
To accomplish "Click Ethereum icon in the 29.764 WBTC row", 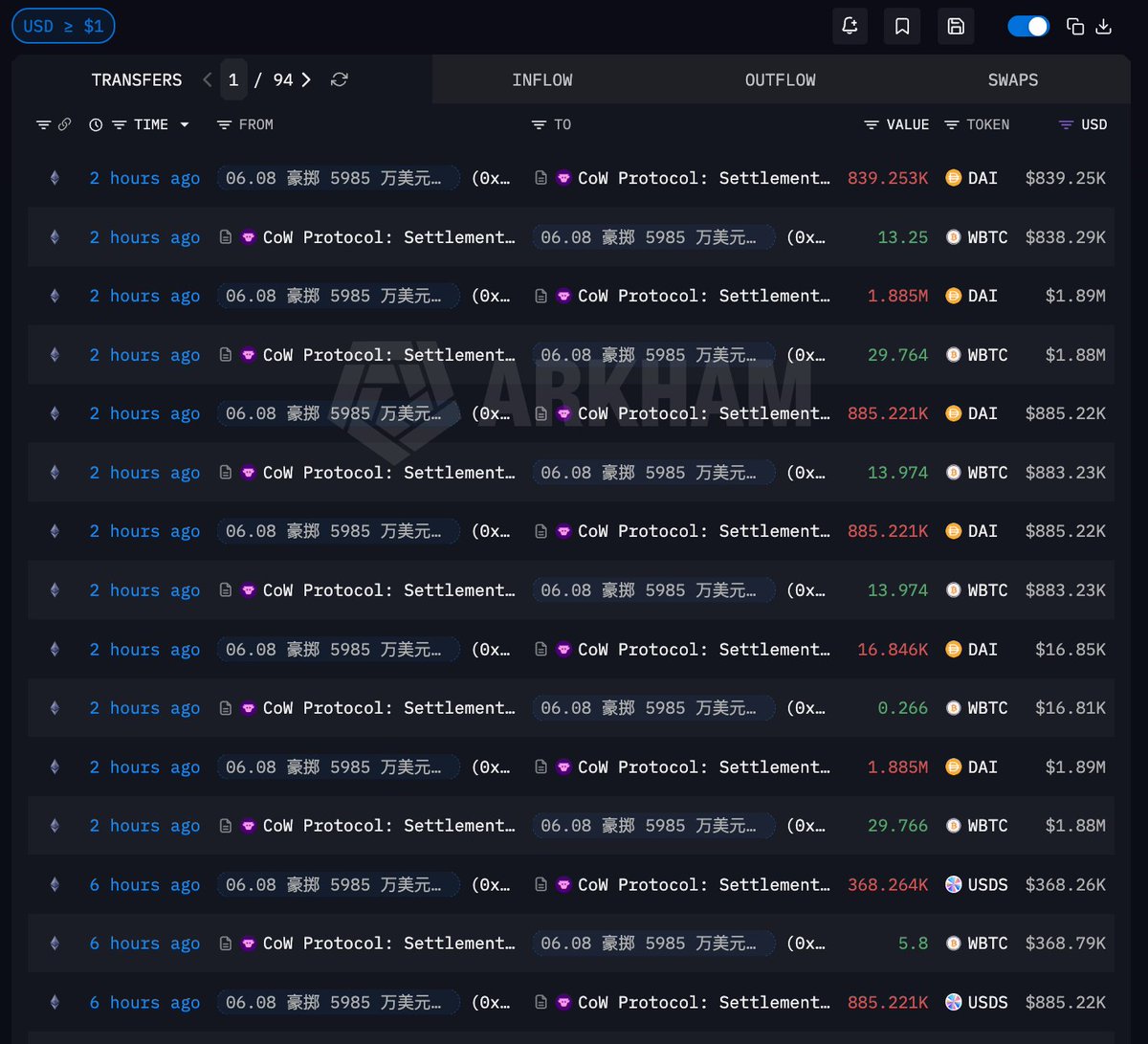I will [55, 355].
